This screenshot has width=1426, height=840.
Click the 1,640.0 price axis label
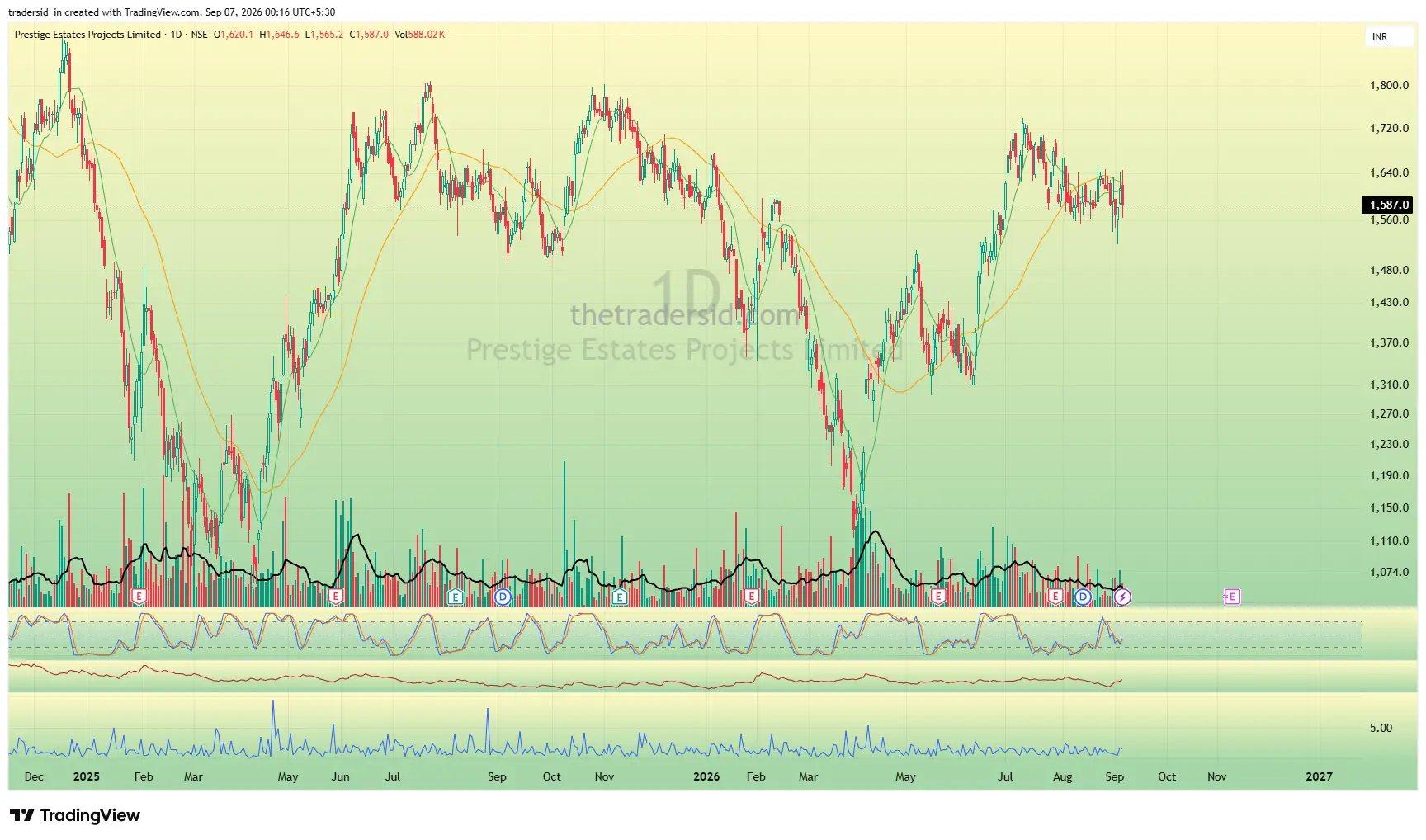(1390, 172)
